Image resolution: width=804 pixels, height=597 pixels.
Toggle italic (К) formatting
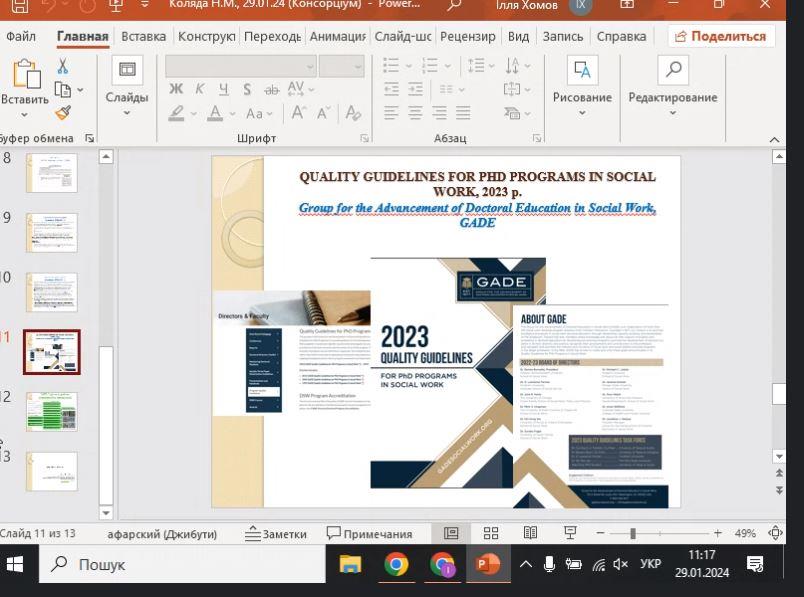coord(199,89)
